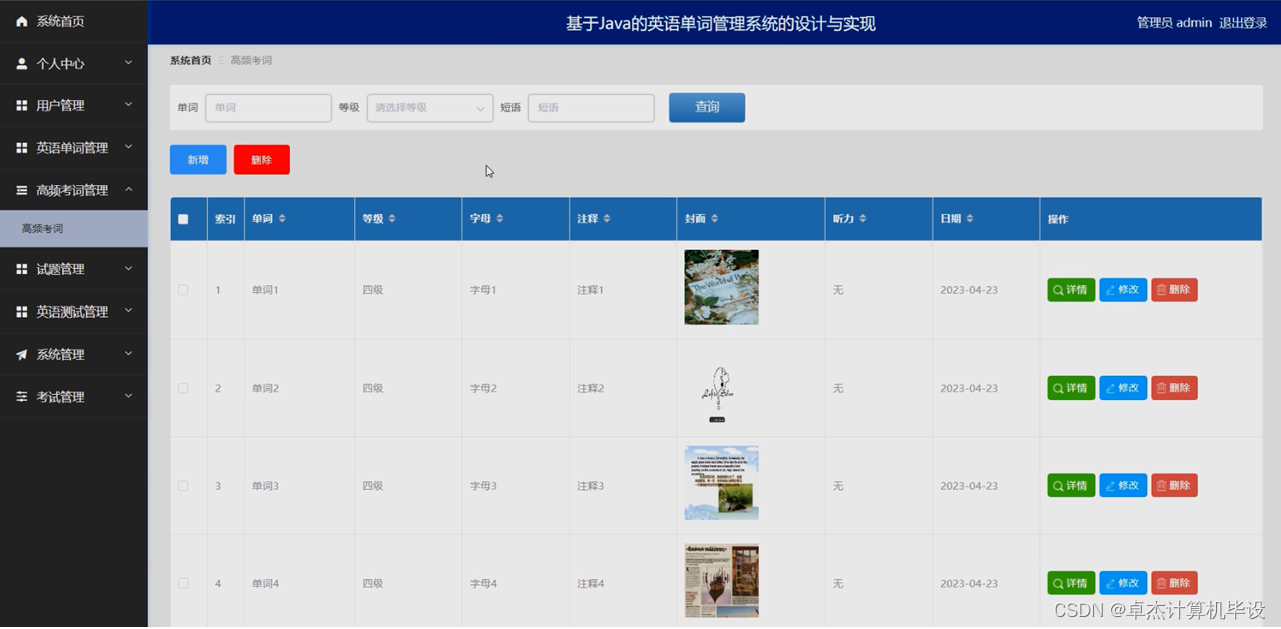Expand 个人中心 menu chevron

pos(128,63)
